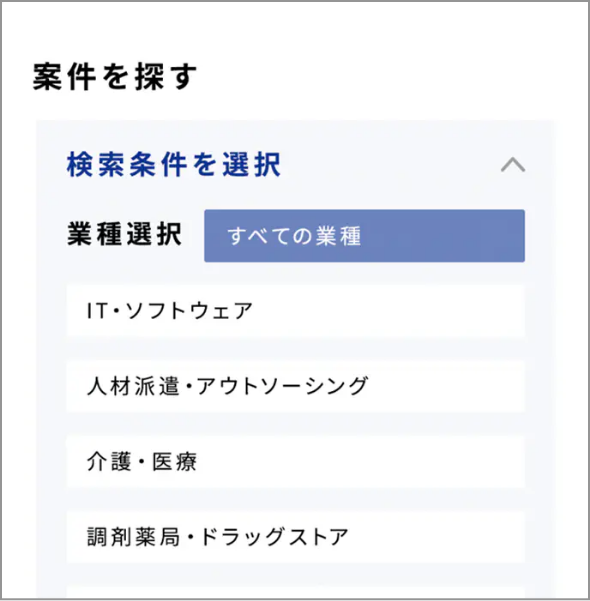Click empty right side of 介護・医療 row
This screenshot has width=590, height=601.
coord(360,461)
